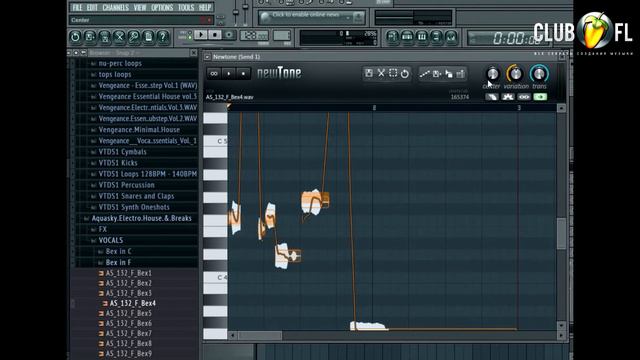Start playback with main transport play button

(200, 35)
